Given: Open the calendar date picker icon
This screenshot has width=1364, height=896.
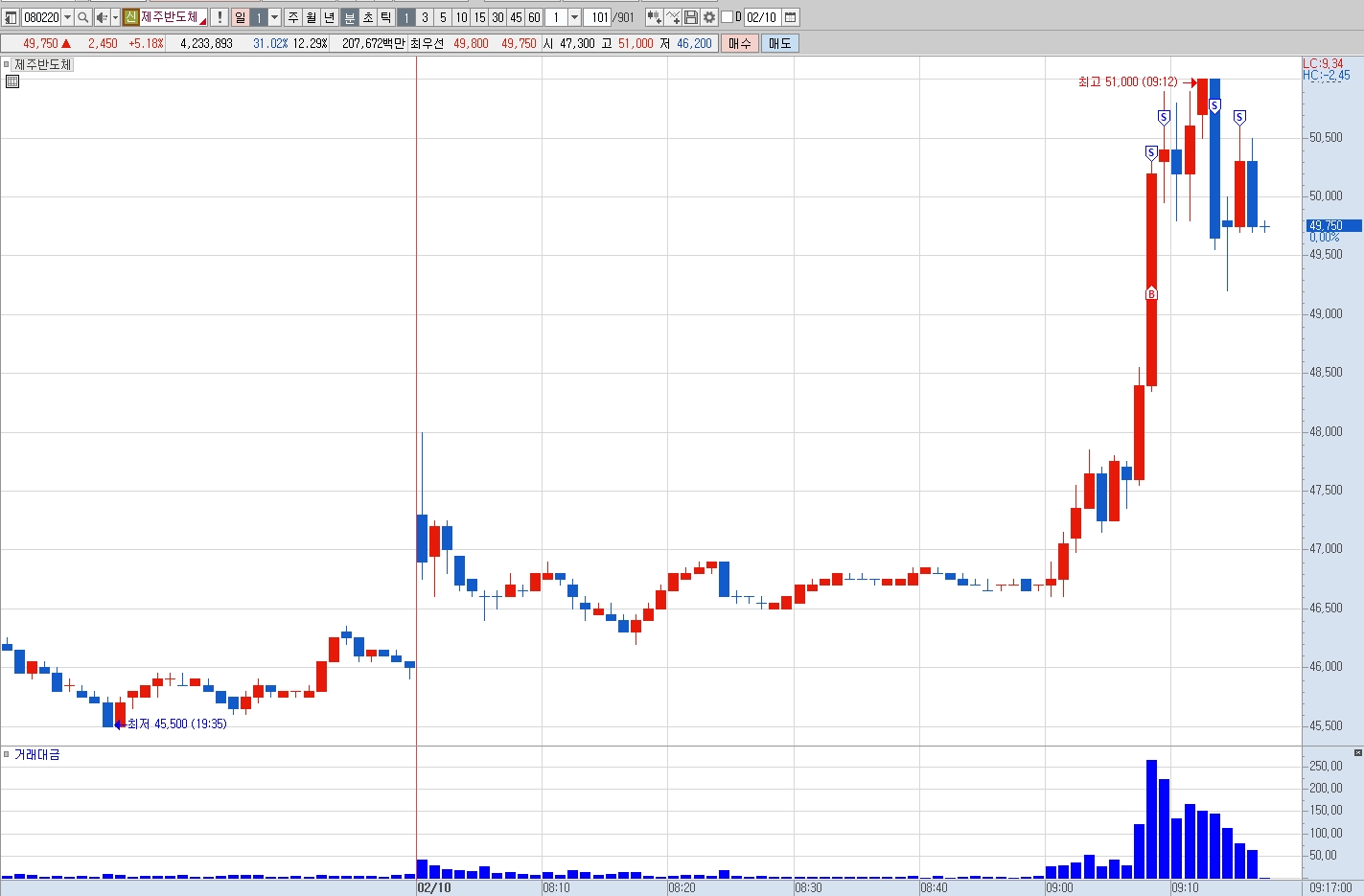Looking at the screenshot, I should pyautogui.click(x=791, y=17).
